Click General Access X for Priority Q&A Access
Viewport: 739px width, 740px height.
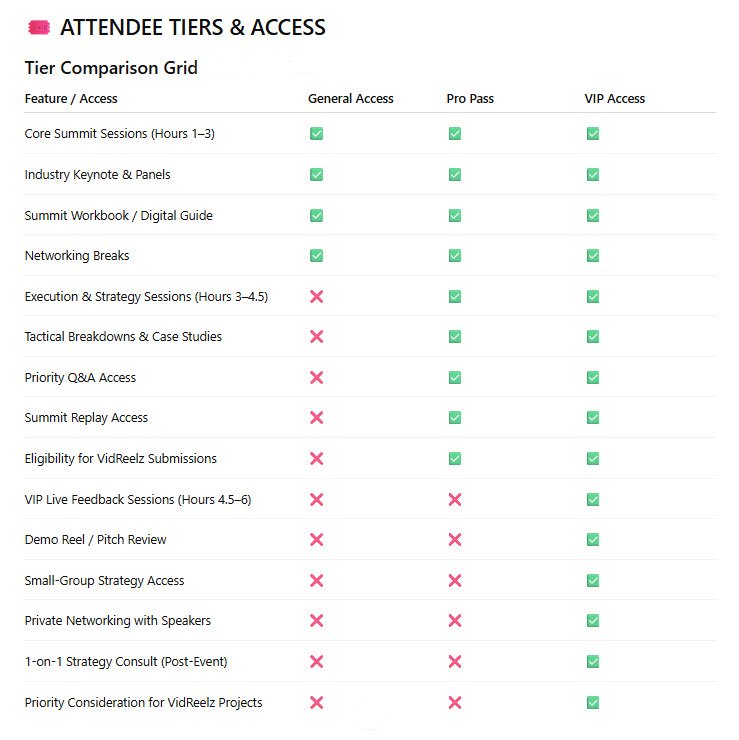(x=316, y=378)
